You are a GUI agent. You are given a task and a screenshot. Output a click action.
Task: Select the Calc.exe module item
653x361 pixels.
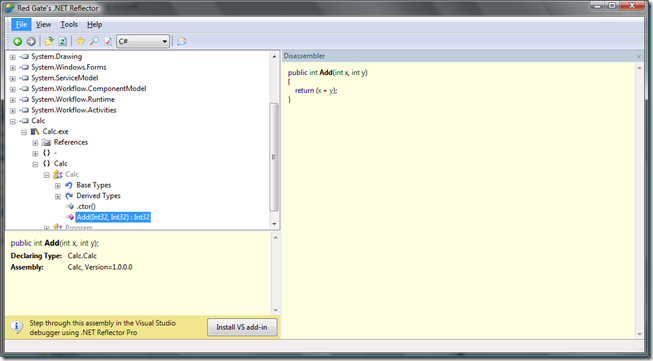pos(55,131)
